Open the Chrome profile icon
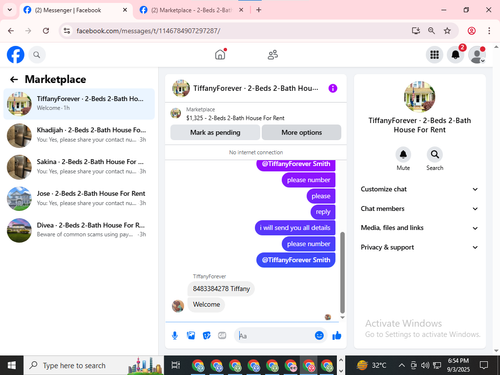Image resolution: width=500 pixels, height=375 pixels. click(471, 31)
